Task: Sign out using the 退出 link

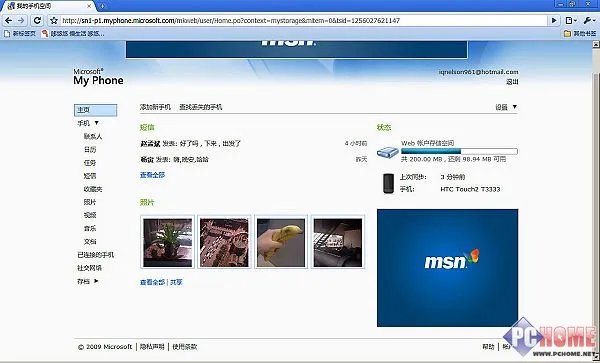Action: 512,82
